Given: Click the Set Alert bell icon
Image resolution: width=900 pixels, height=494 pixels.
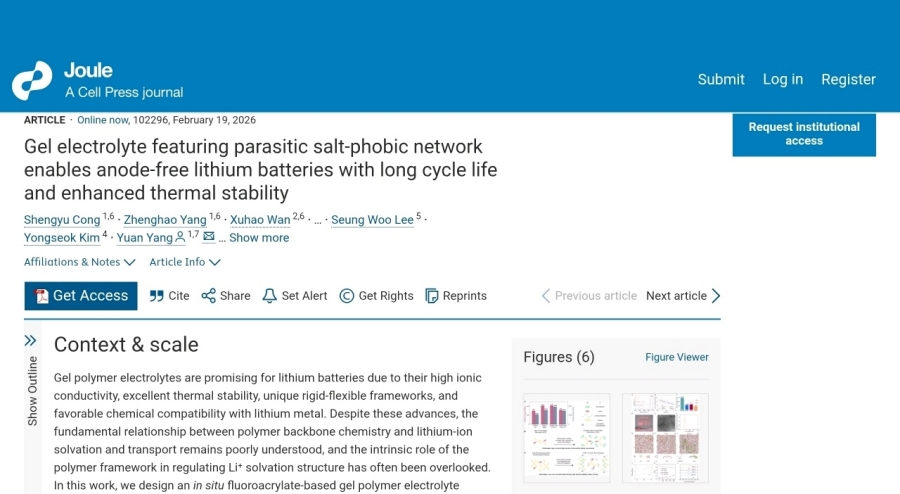Looking at the screenshot, I should point(269,296).
